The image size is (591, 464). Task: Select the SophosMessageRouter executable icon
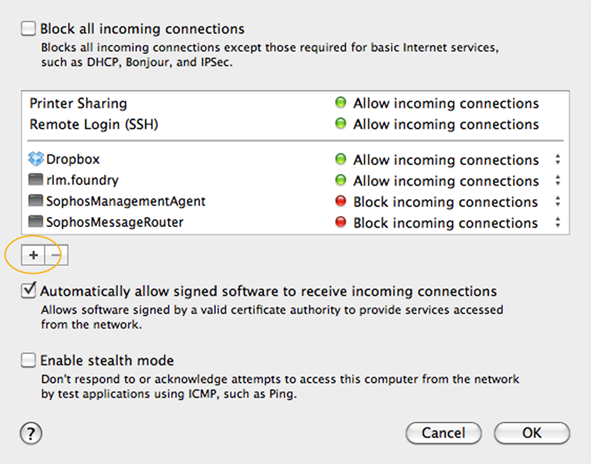coord(35,222)
